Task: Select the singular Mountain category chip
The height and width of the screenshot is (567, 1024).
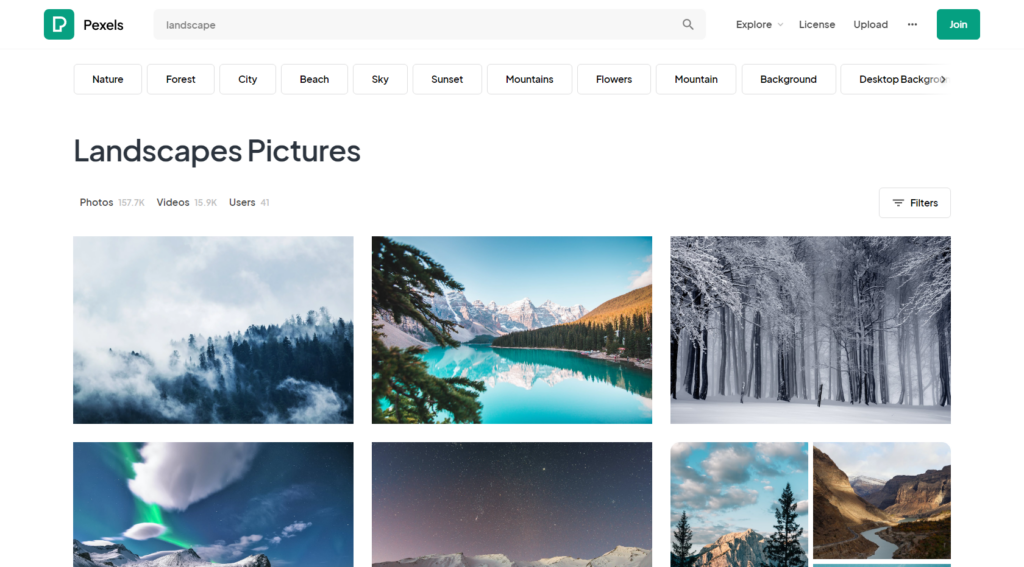Action: pyautogui.click(x=696, y=79)
